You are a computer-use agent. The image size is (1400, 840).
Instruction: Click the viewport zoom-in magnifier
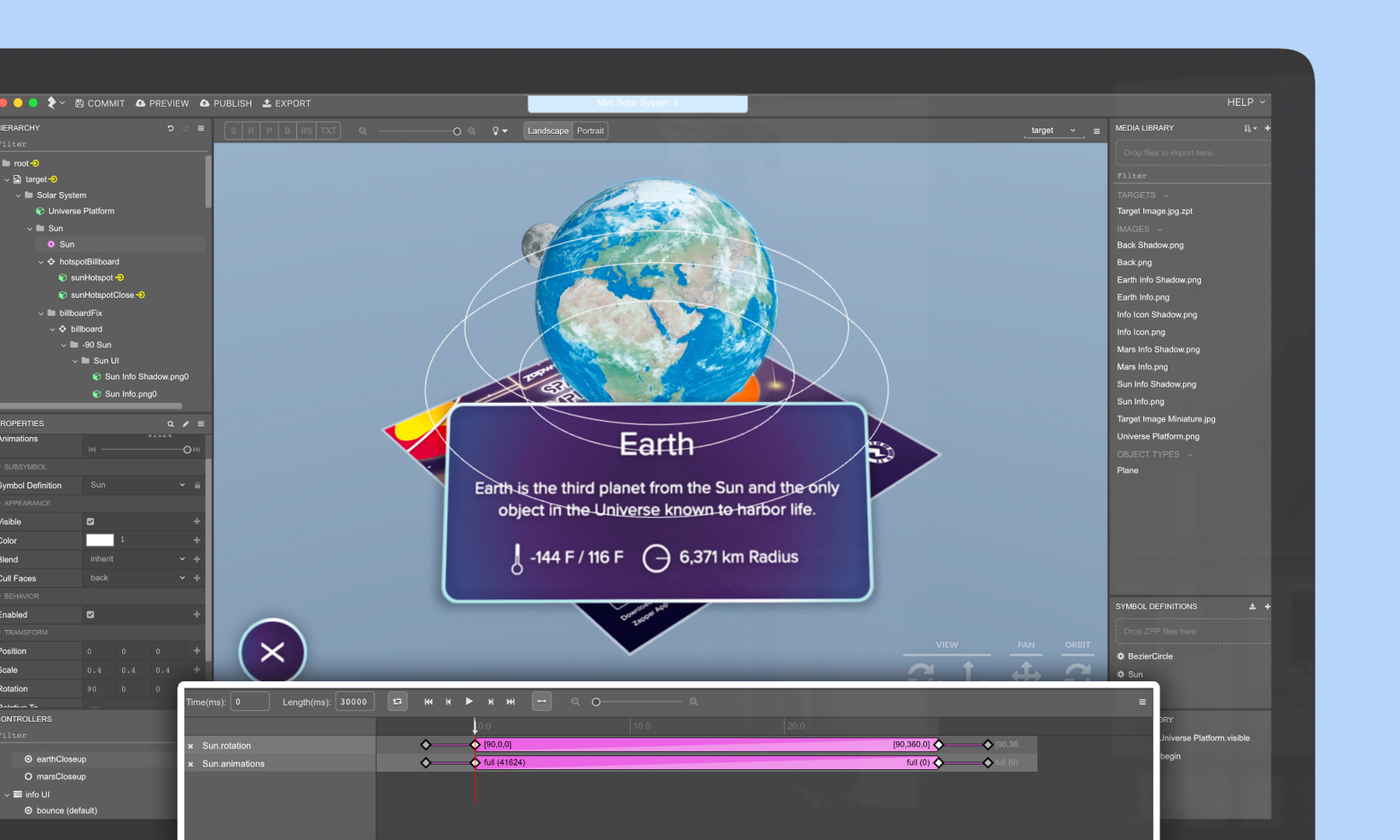472,131
